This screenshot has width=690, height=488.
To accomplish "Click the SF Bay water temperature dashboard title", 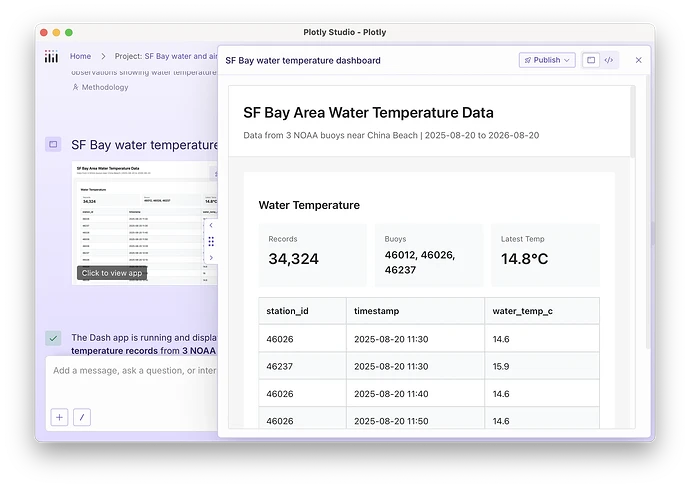I will click(303, 60).
